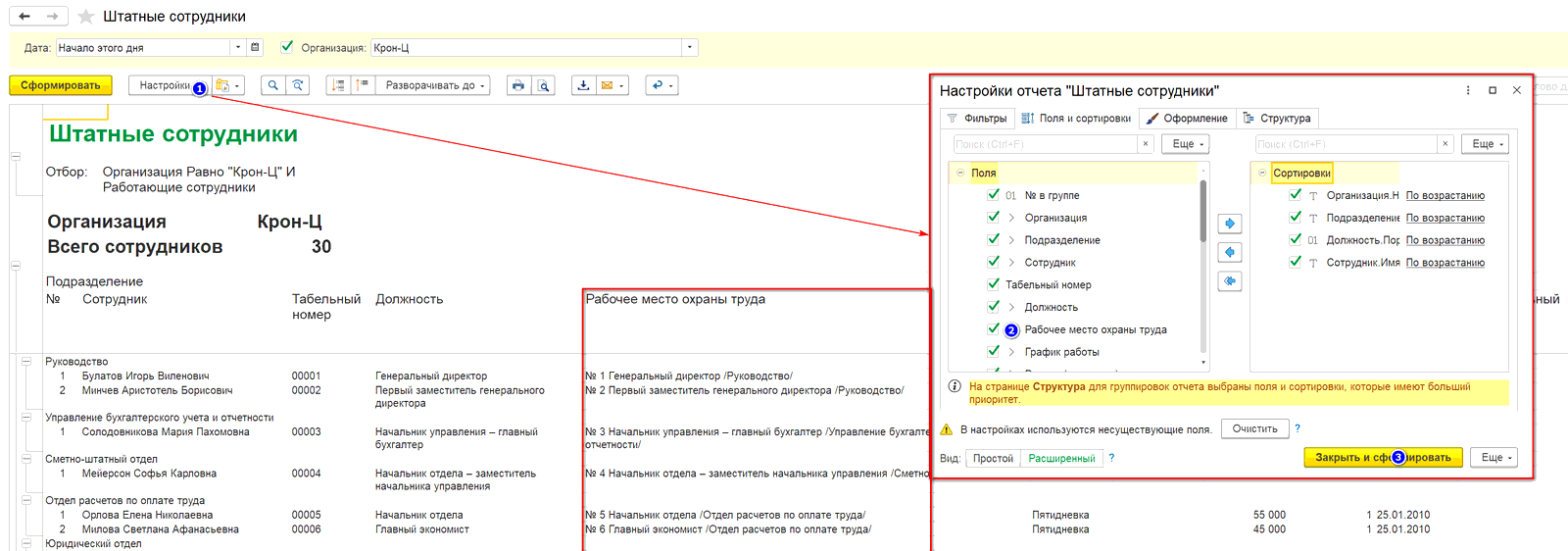1568x551 pixels.
Task: Click the fields search input box
Action: tap(1045, 144)
